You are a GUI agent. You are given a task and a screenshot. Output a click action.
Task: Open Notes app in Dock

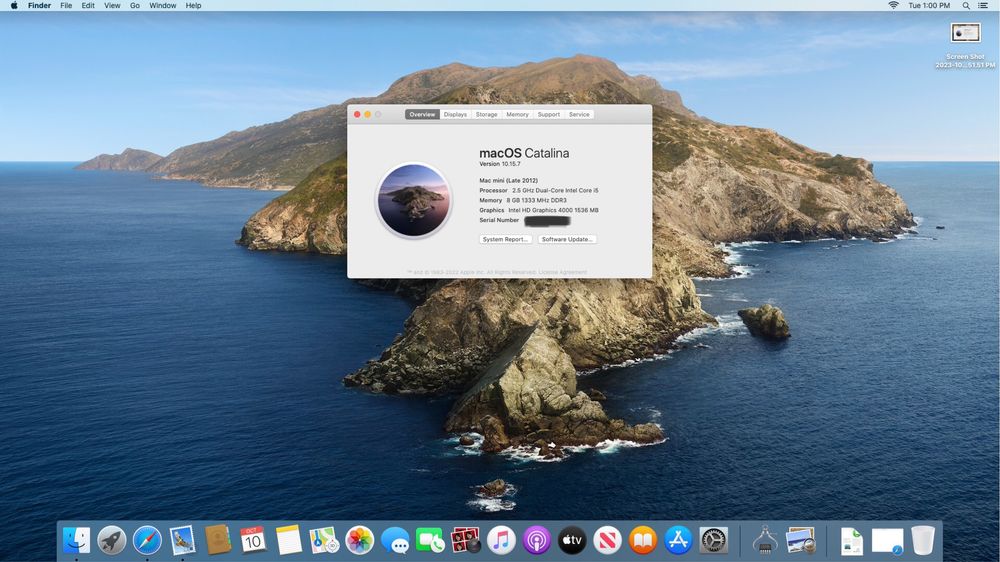(288, 540)
